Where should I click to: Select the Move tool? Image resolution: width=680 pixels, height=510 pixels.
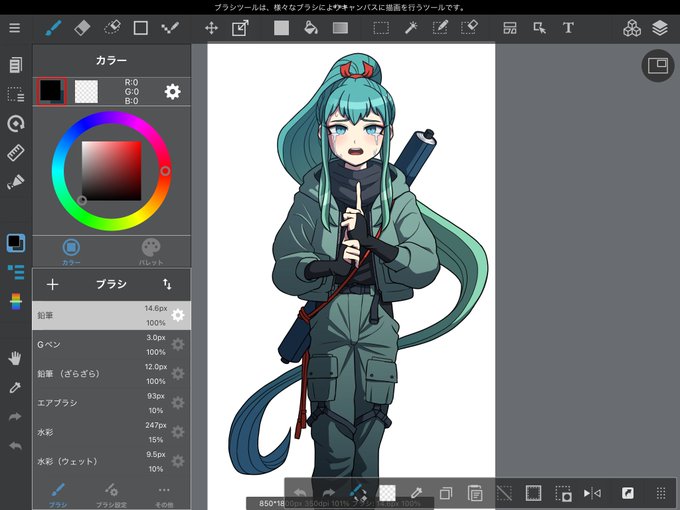211,28
